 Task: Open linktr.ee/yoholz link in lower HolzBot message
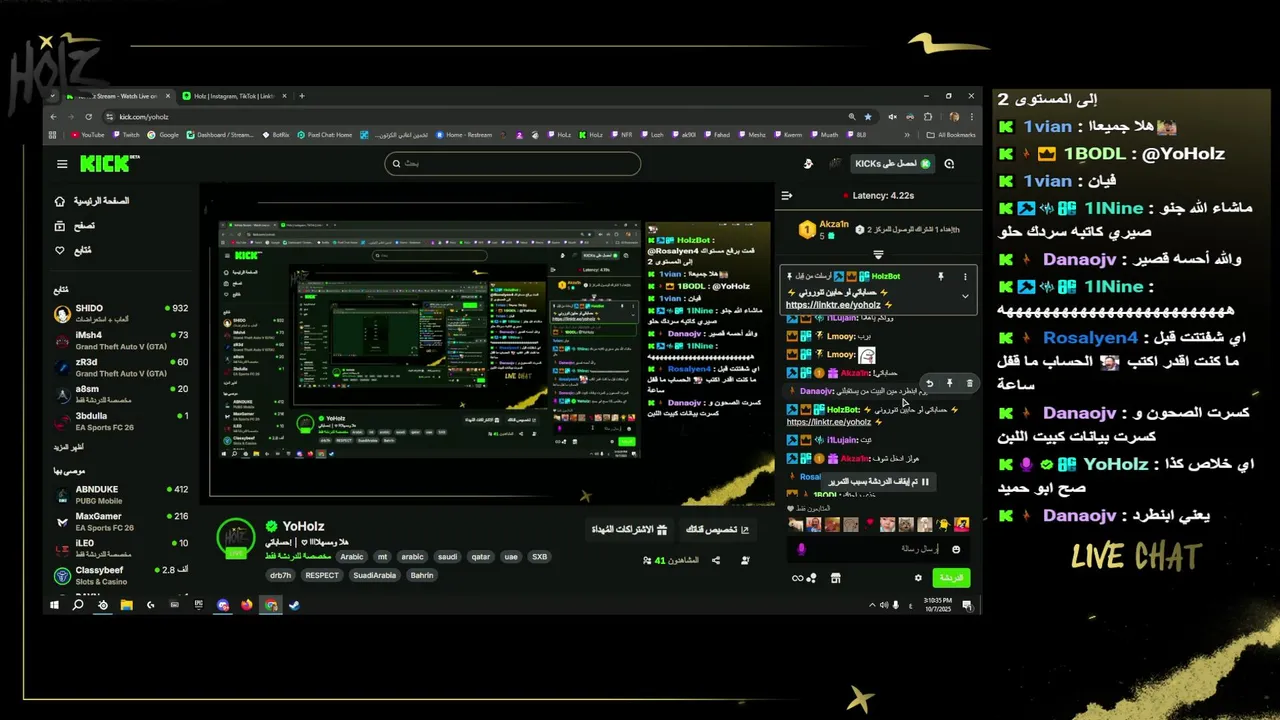click(x=829, y=422)
